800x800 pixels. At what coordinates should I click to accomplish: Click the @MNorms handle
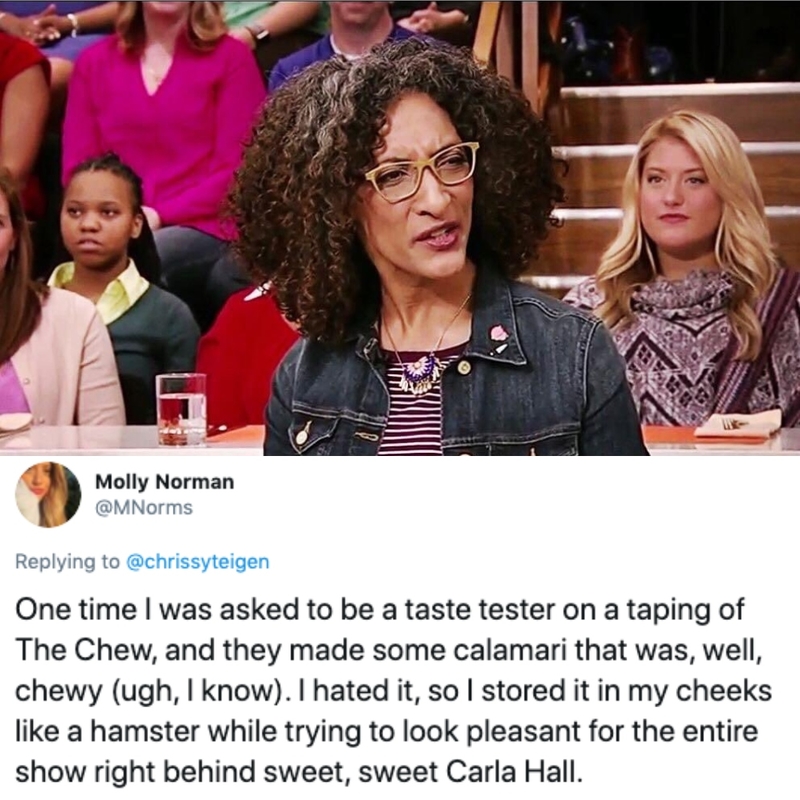pyautogui.click(x=144, y=508)
